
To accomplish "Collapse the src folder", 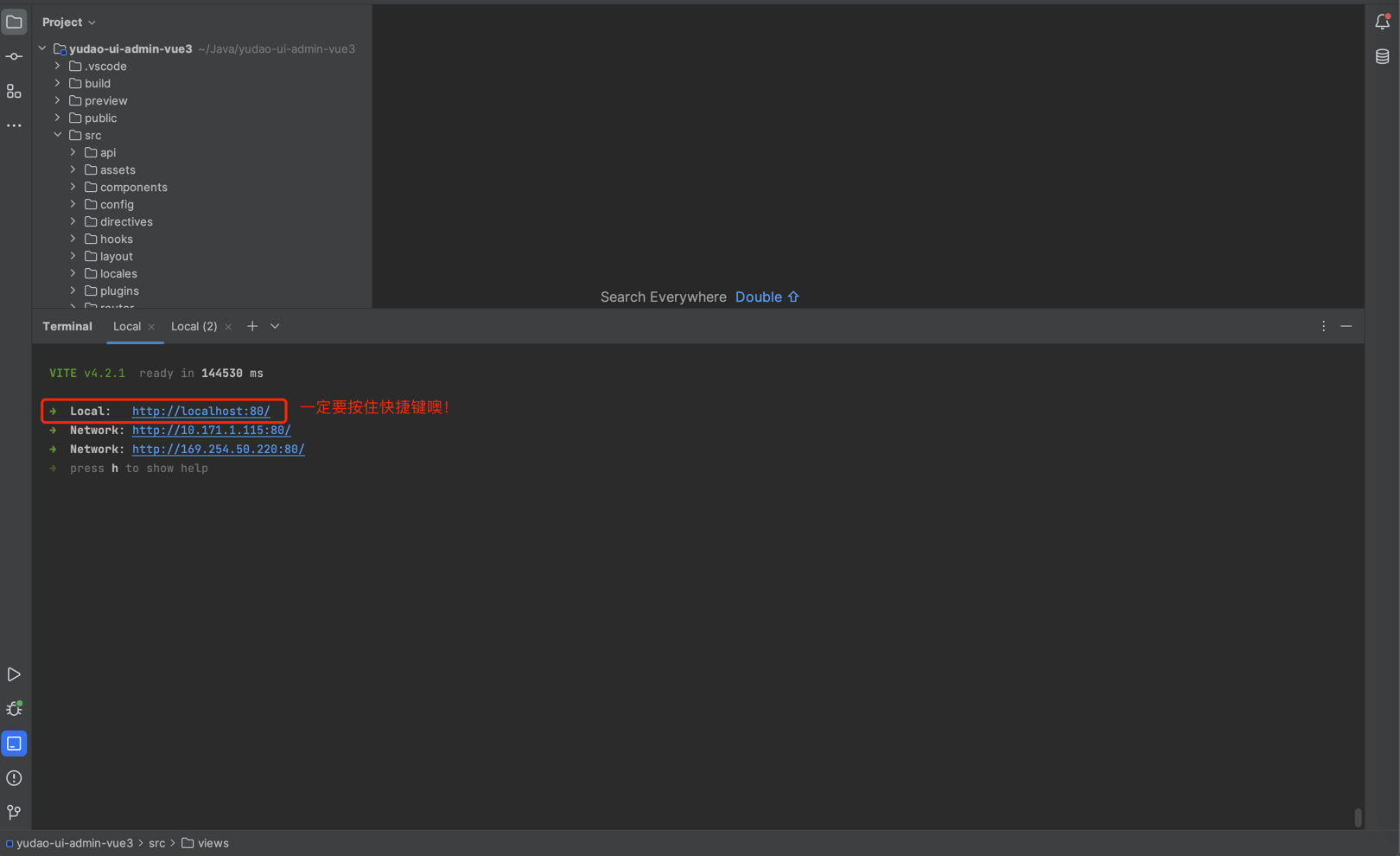I will click(x=58, y=135).
